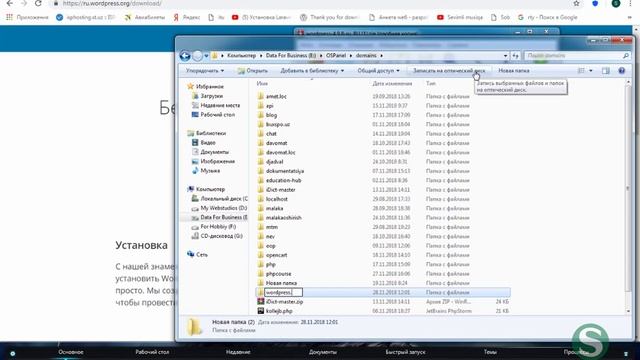Select the davomat.loc folder

pos(280,152)
